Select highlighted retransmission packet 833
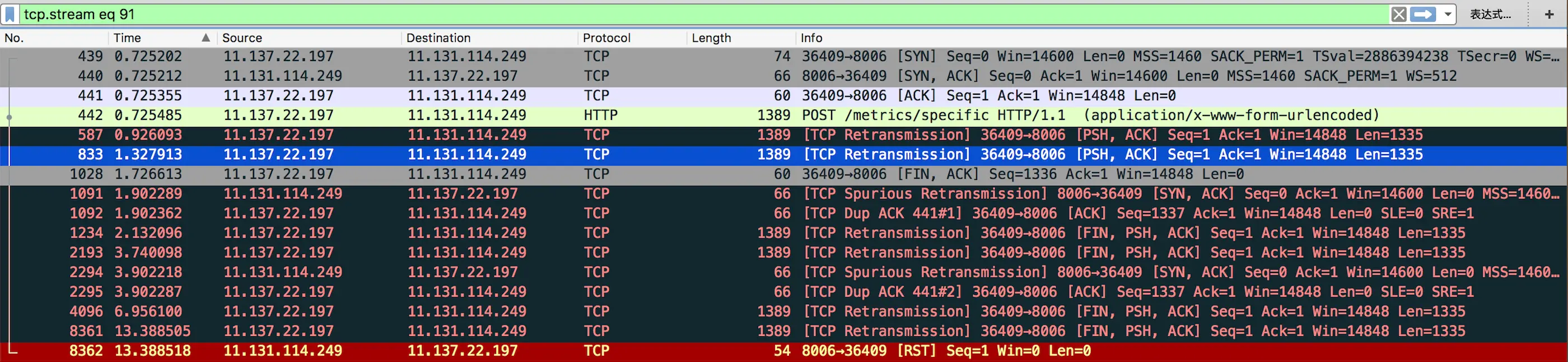The height and width of the screenshot is (362, 1568). pyautogui.click(x=784, y=154)
